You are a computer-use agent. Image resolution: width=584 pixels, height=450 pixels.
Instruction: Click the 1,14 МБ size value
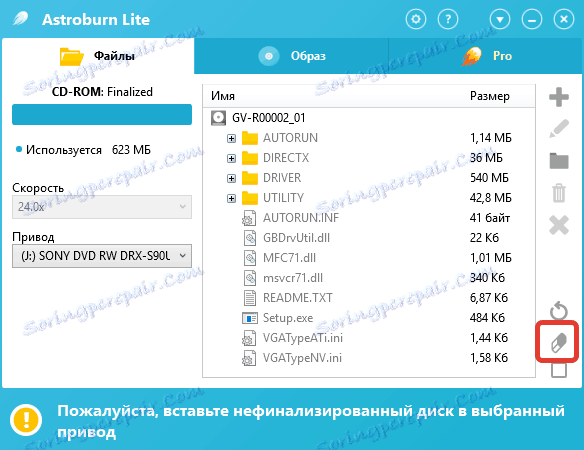pos(491,138)
